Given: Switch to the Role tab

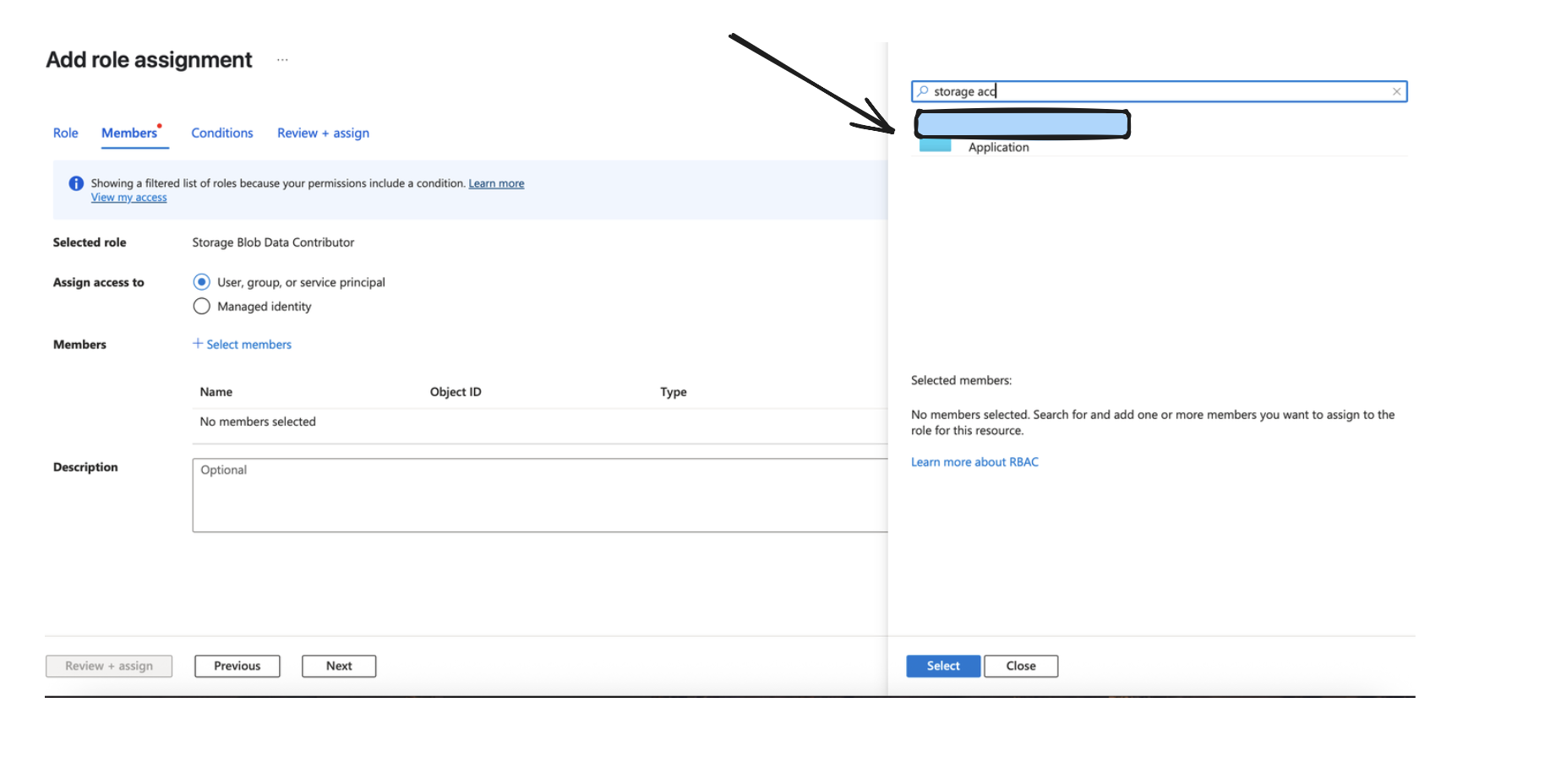Looking at the screenshot, I should pos(65,133).
